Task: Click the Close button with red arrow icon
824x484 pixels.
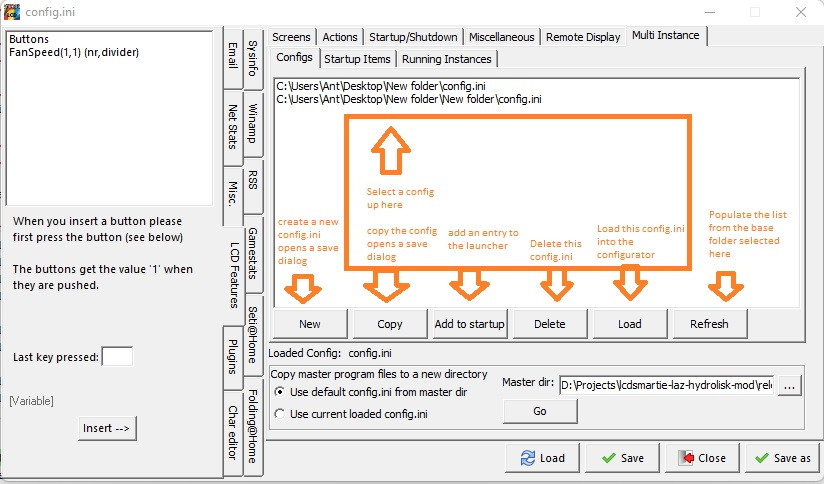Action: tap(703, 458)
